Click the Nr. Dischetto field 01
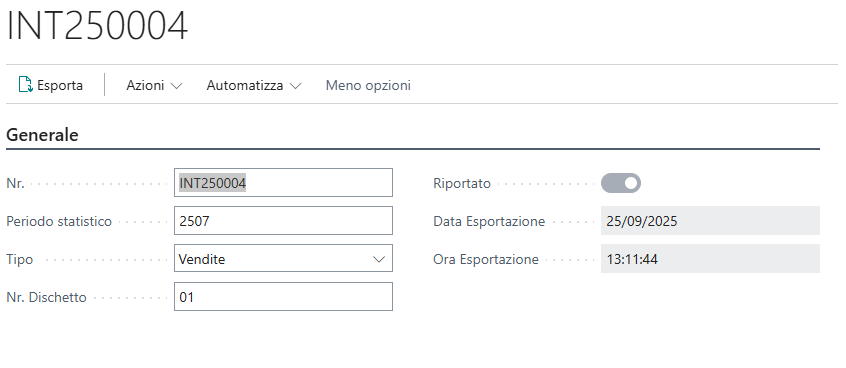The width and height of the screenshot is (846, 368). coord(283,297)
